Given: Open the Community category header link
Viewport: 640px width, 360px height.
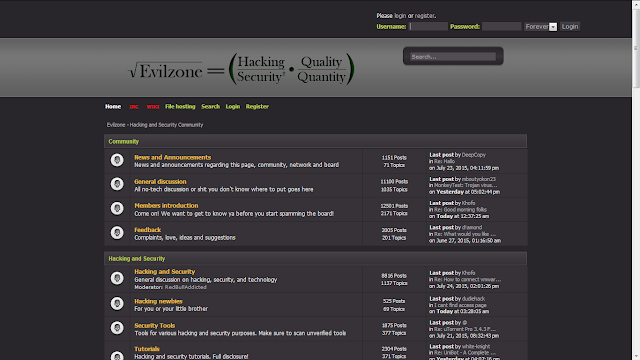Looking at the screenshot, I should coord(124,142).
